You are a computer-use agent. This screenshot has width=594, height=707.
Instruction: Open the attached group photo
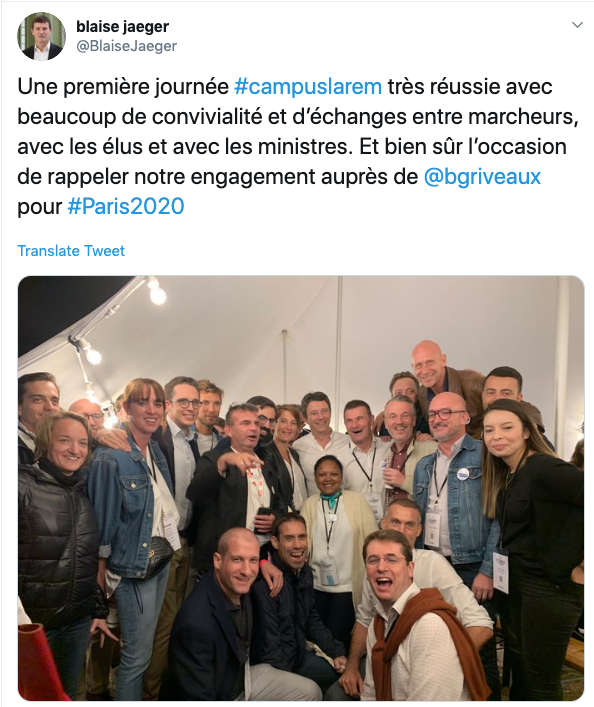(x=301, y=488)
